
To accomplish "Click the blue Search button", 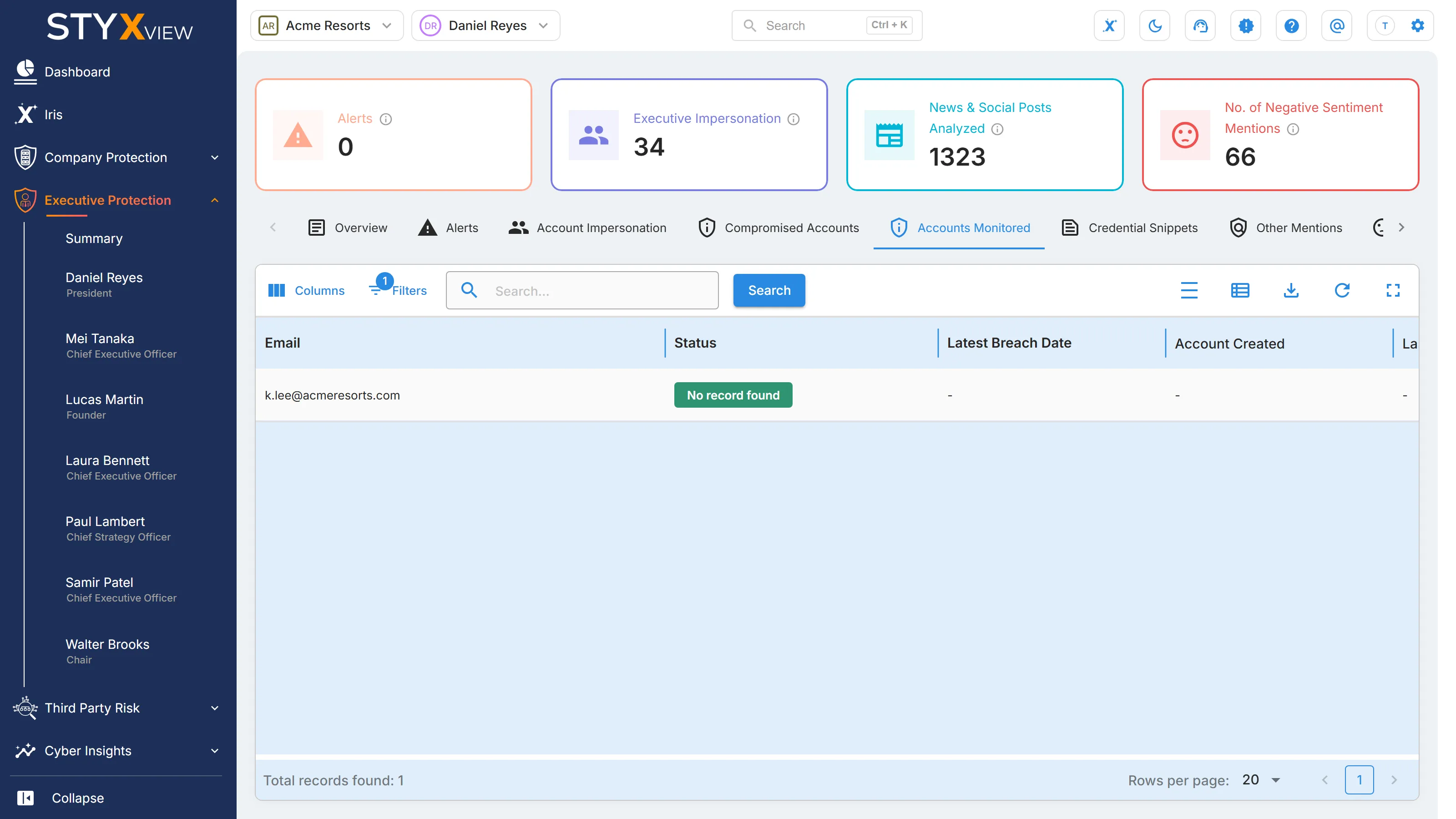I will click(768, 291).
